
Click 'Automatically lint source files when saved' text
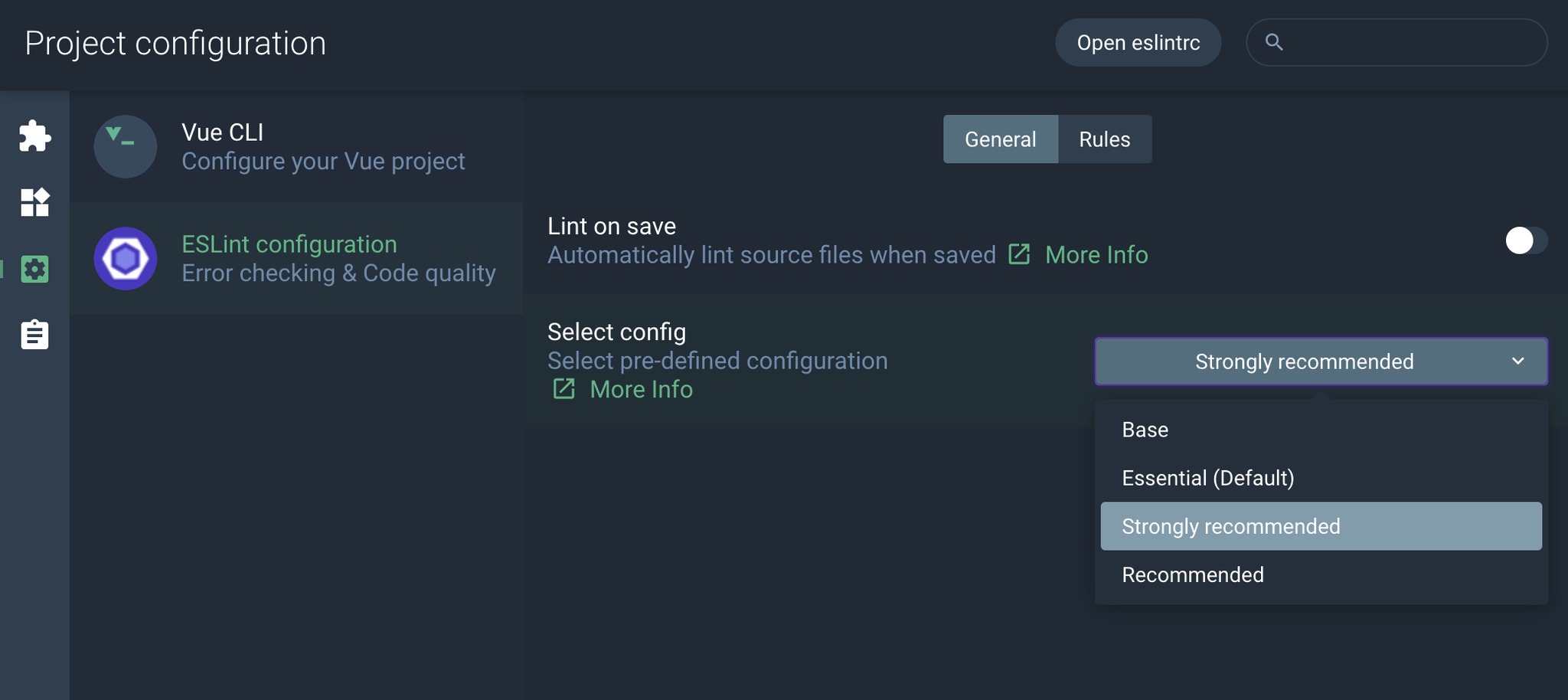pyautogui.click(x=772, y=254)
